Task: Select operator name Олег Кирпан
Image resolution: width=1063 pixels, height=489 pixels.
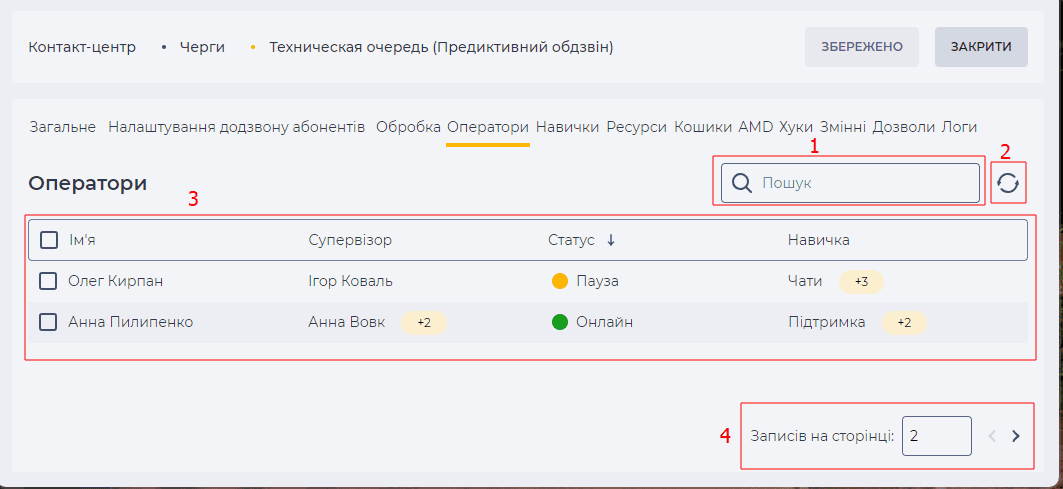Action: pos(116,281)
